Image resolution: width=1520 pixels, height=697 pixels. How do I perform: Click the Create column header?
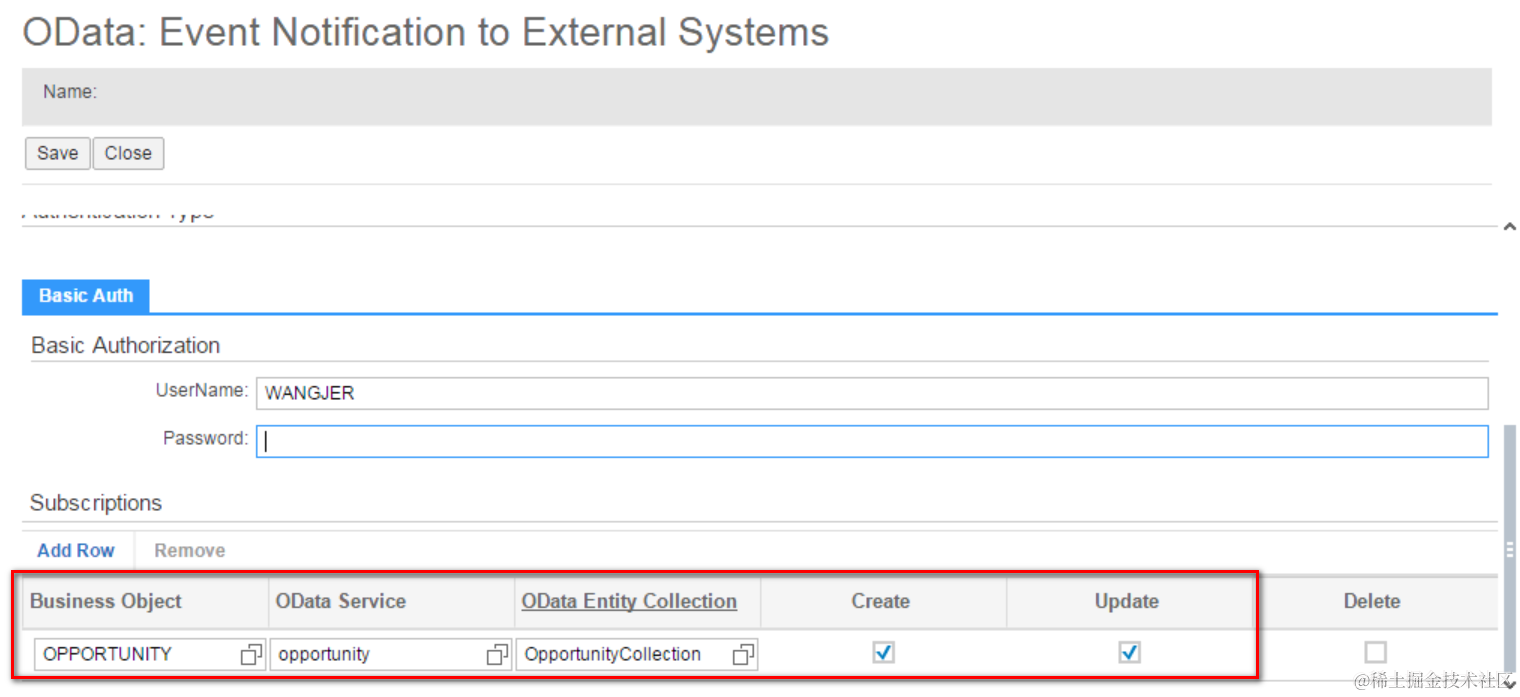[881, 601]
